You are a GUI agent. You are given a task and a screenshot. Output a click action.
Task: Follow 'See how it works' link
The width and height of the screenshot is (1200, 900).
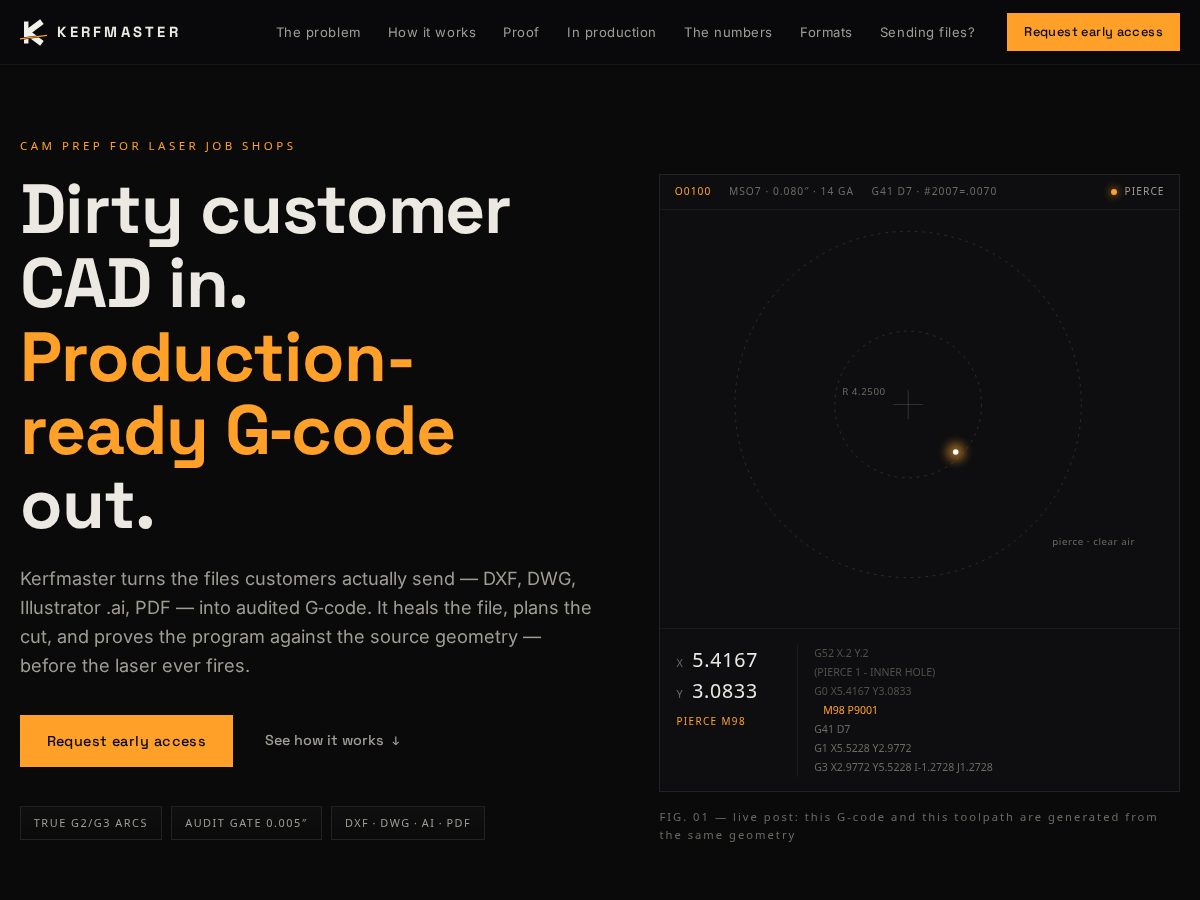click(x=332, y=741)
